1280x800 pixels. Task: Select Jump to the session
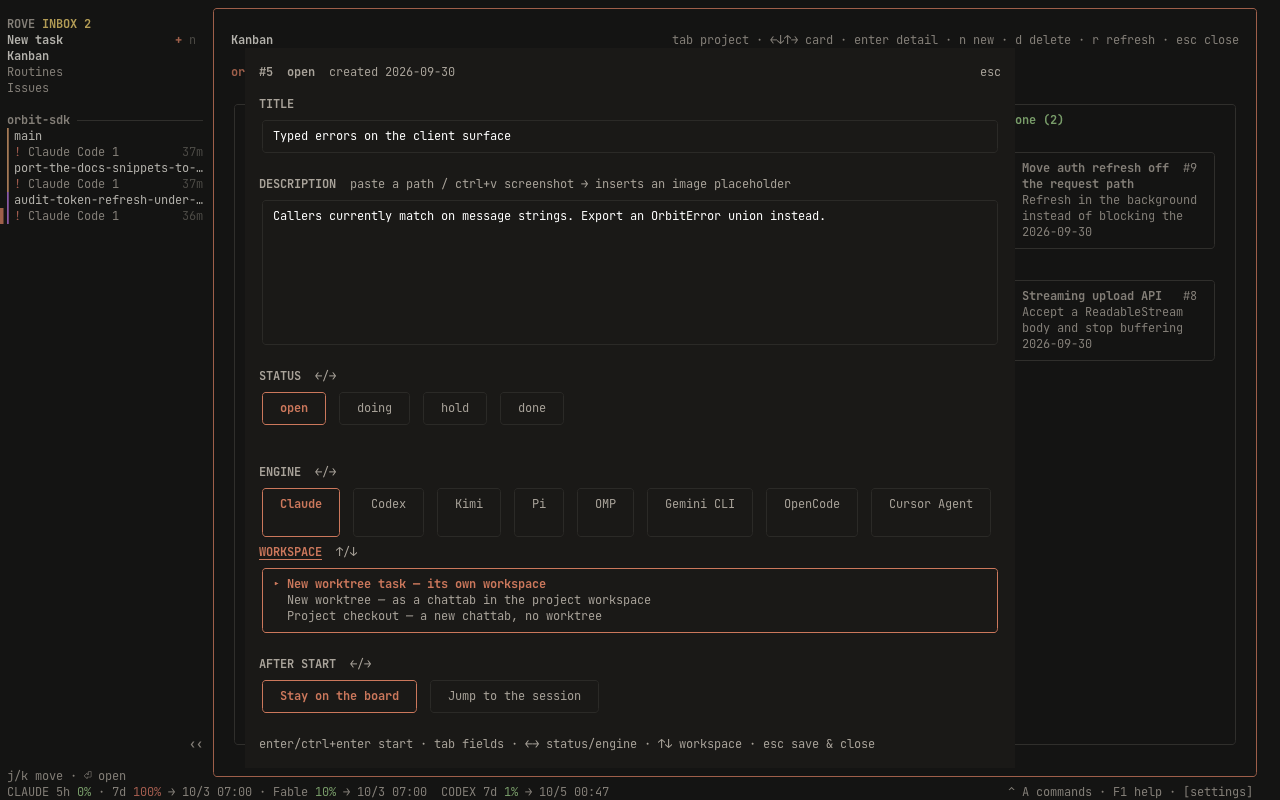(514, 696)
